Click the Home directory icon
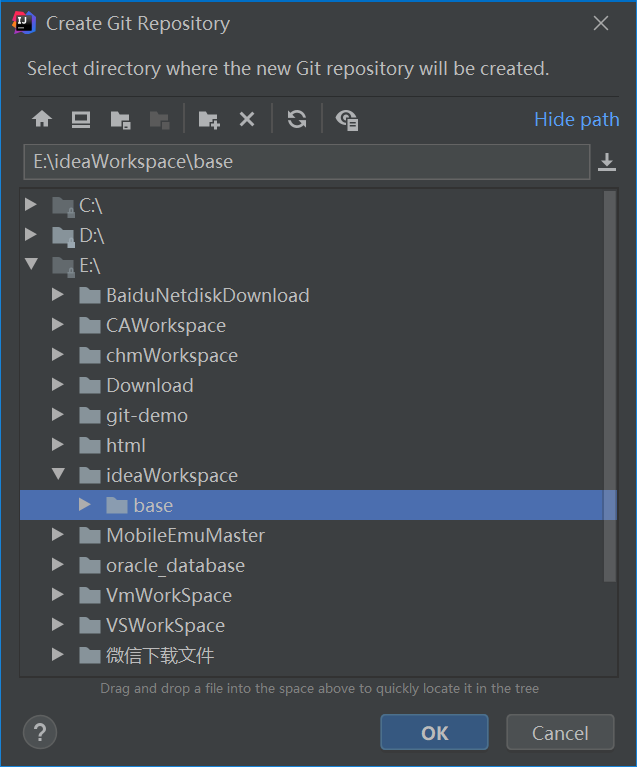This screenshot has width=637, height=767. coord(42,120)
